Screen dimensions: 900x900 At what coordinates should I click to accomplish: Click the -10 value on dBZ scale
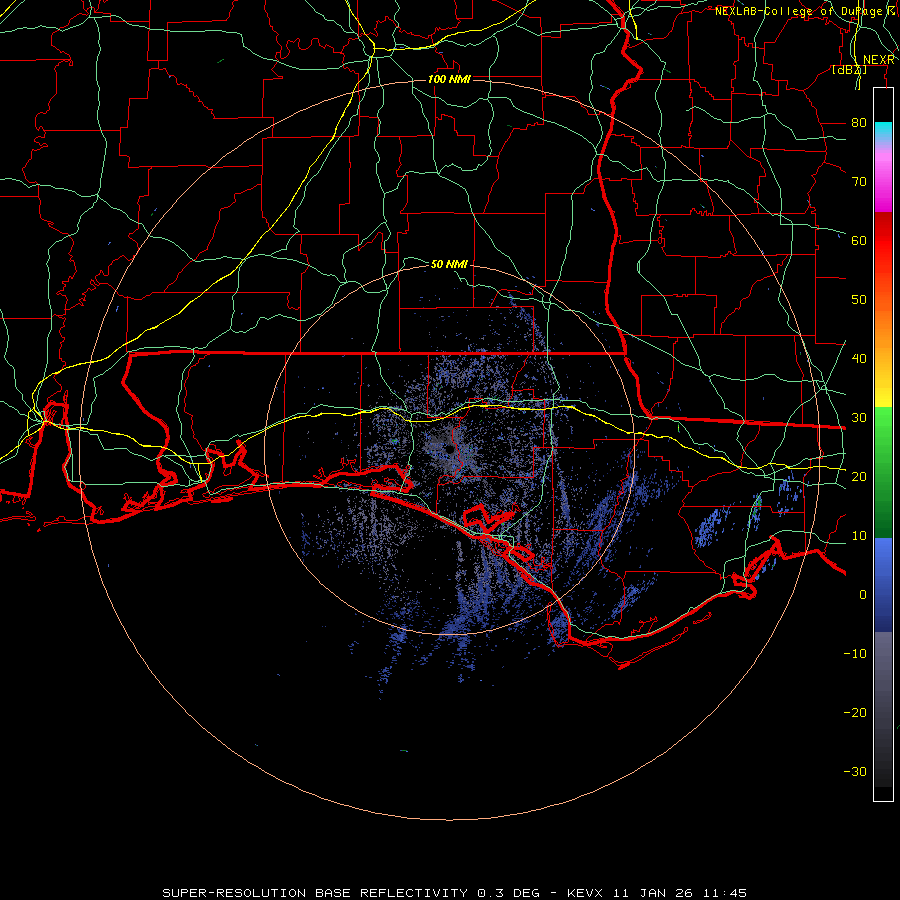(x=855, y=654)
